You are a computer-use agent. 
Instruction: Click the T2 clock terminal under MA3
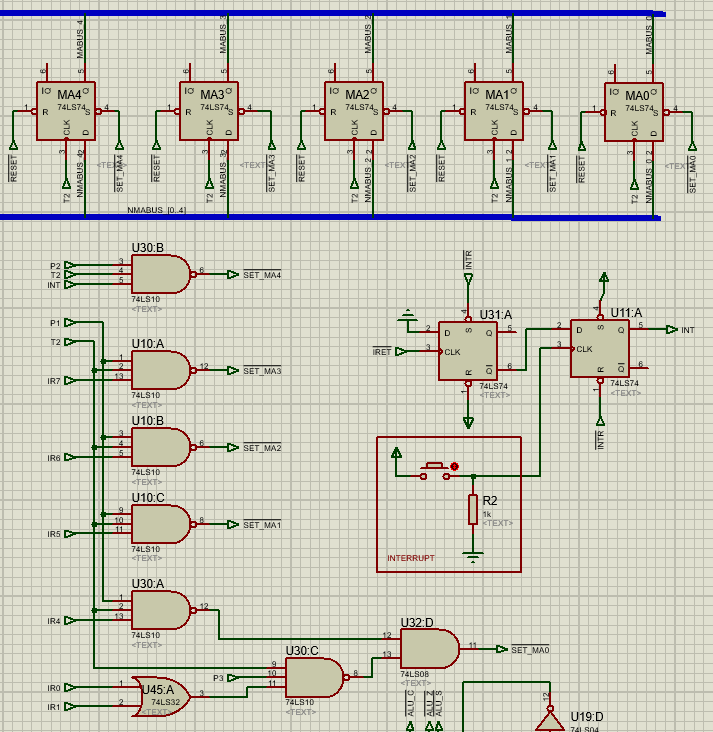(210, 183)
